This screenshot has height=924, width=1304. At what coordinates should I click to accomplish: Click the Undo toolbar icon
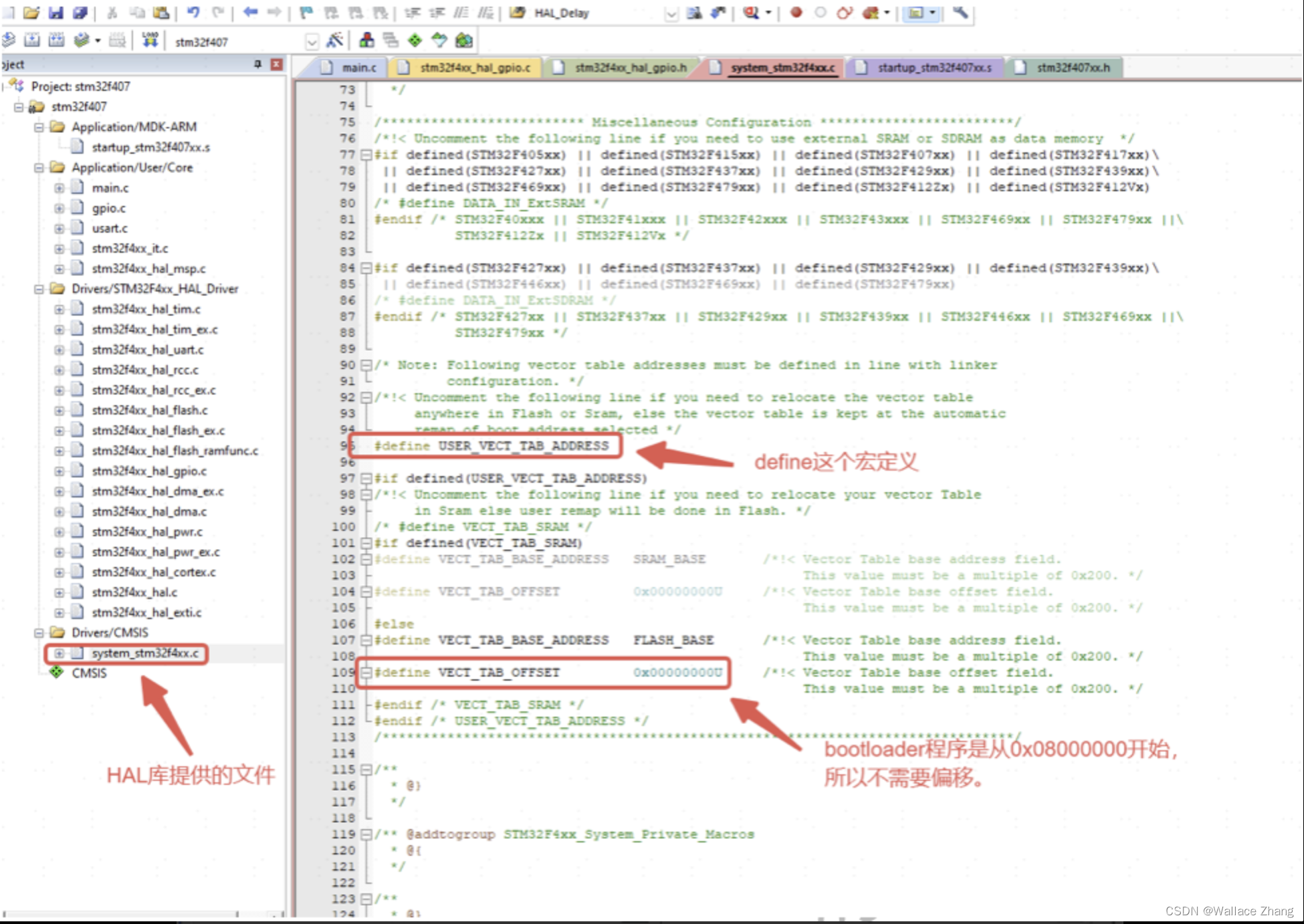[x=193, y=12]
